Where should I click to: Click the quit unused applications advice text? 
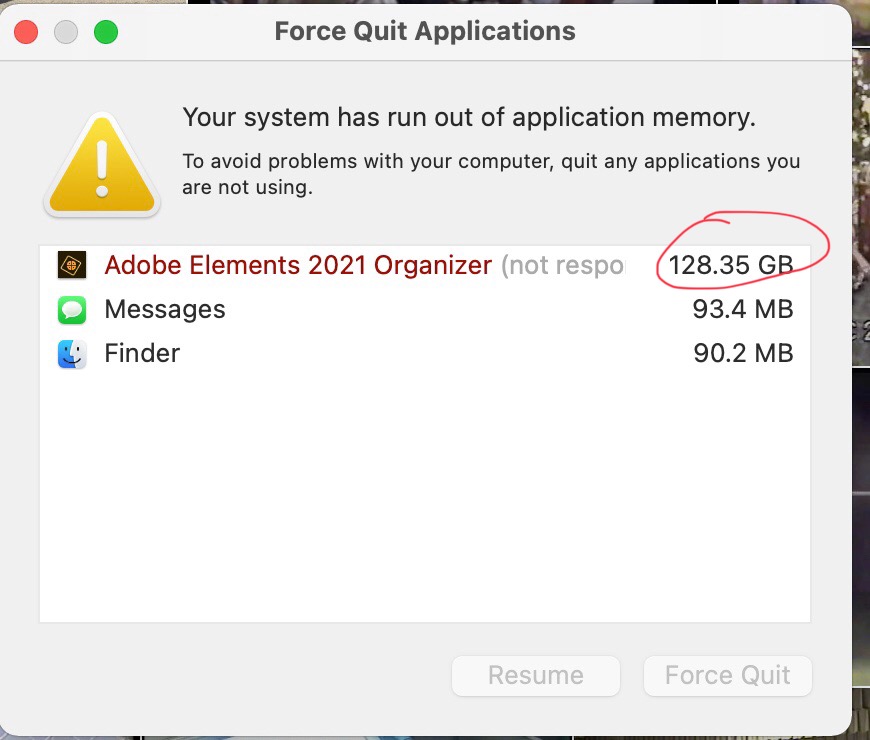pos(490,173)
